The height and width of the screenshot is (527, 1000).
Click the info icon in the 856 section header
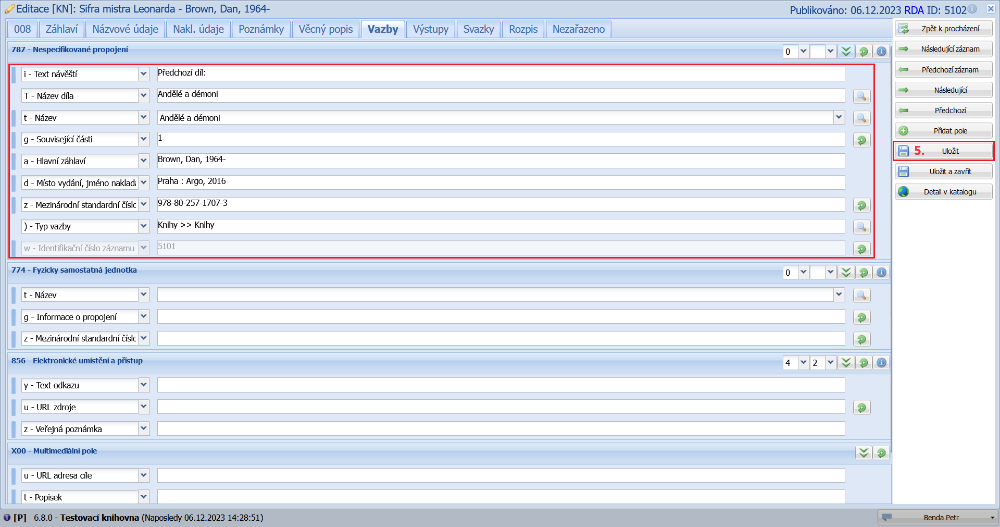point(881,362)
